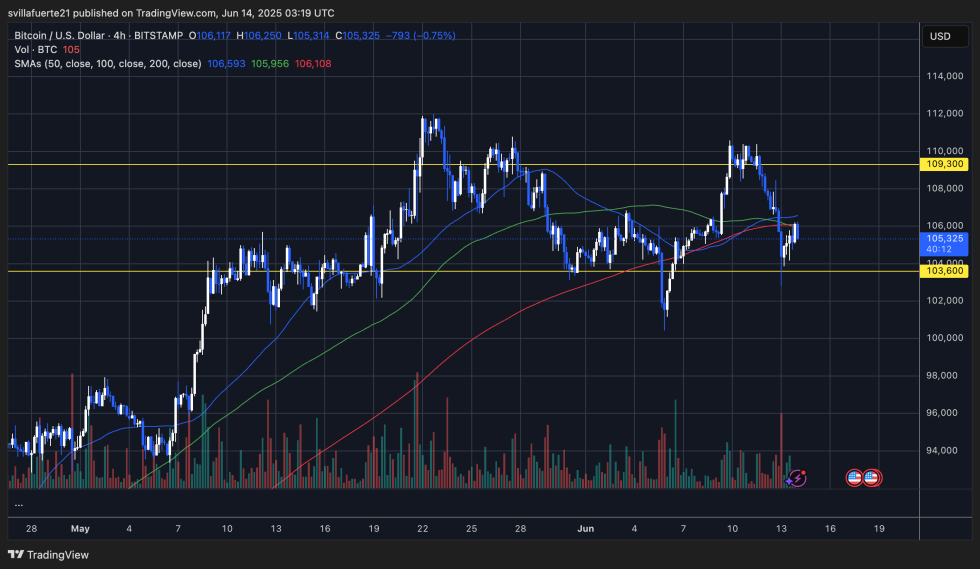This screenshot has width=980, height=569.
Task: Click the left US flag economic event icon
Action: pos(855,478)
